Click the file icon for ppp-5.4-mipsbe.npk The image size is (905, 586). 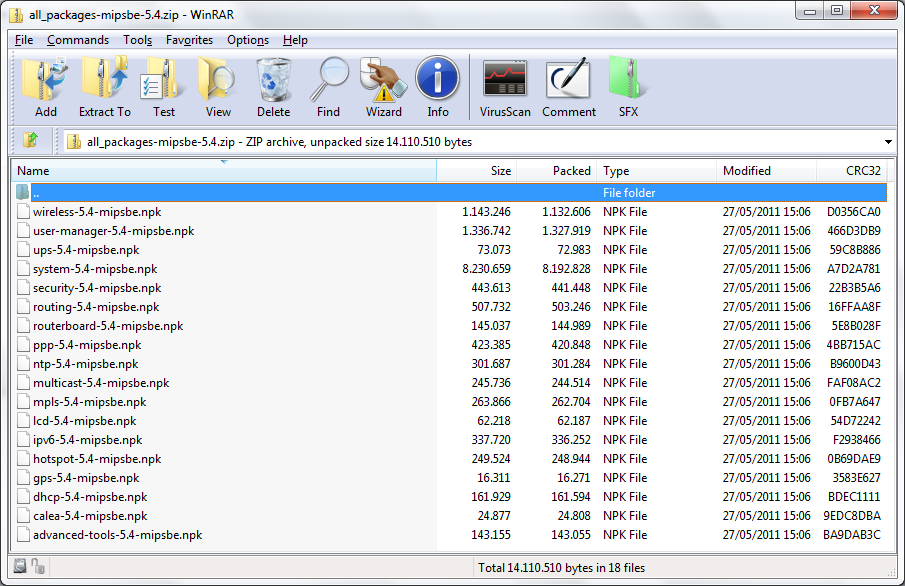click(23, 345)
